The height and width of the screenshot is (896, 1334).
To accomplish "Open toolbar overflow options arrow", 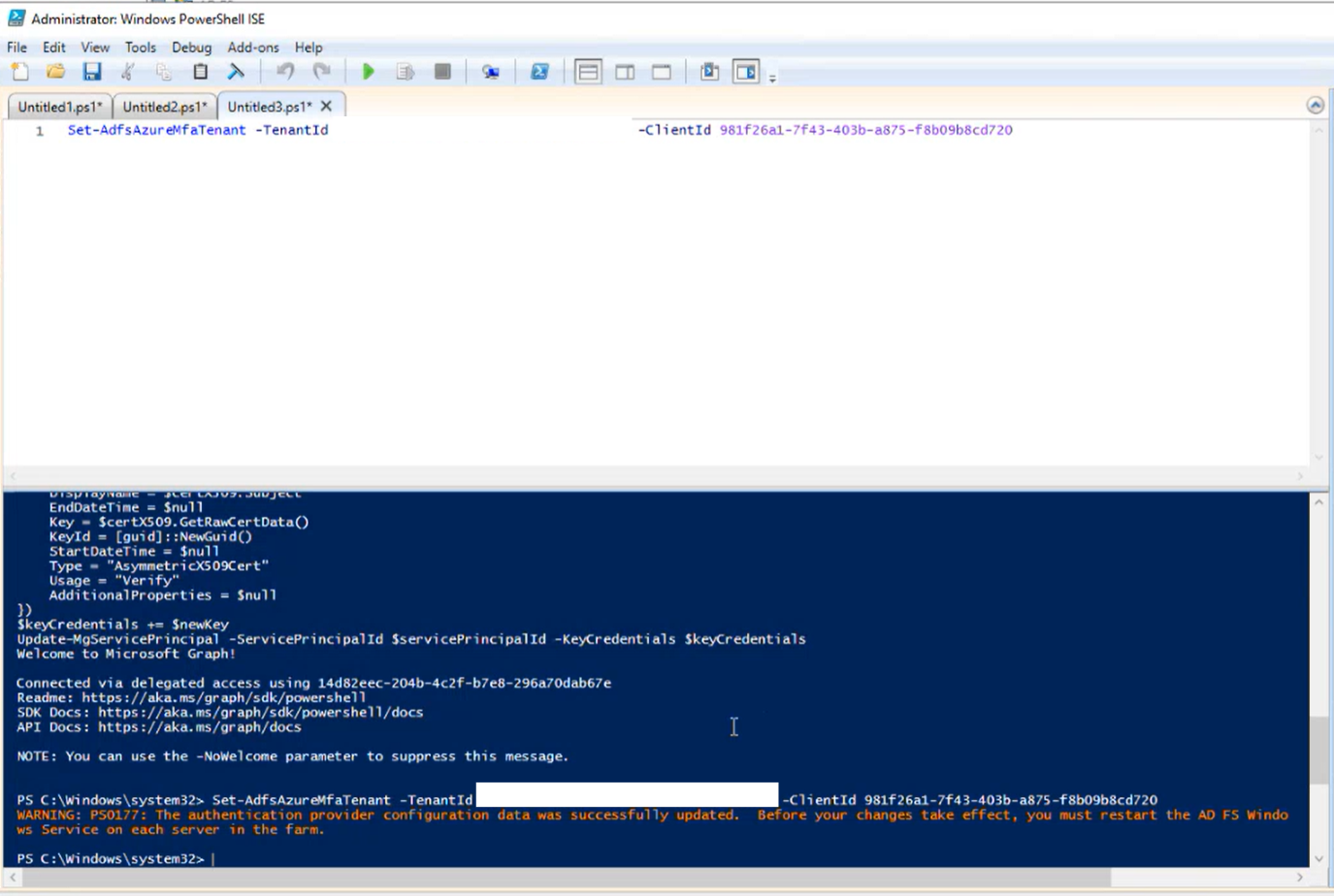I will 772,78.
